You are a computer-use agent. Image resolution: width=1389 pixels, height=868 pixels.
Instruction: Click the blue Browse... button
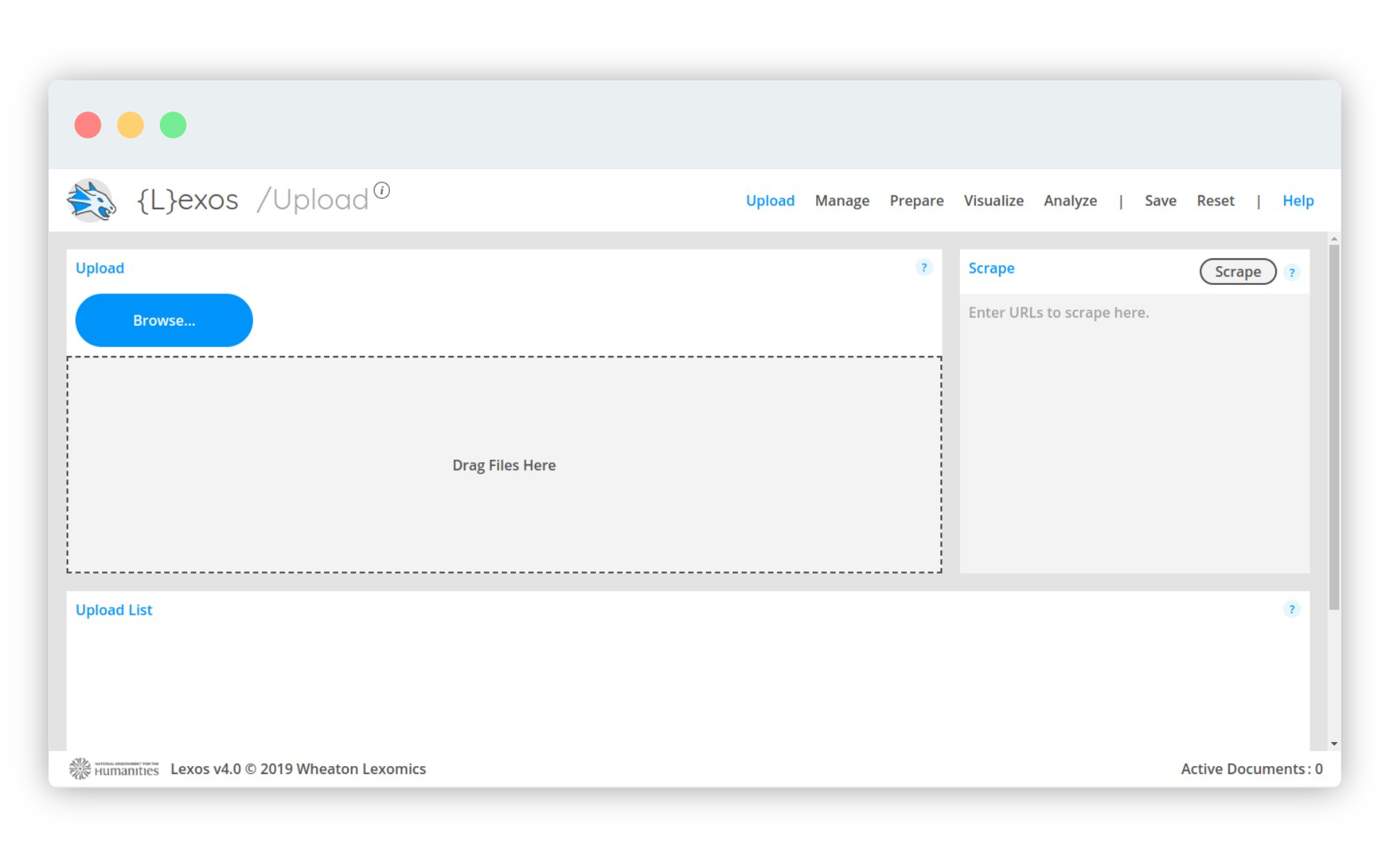tap(164, 320)
